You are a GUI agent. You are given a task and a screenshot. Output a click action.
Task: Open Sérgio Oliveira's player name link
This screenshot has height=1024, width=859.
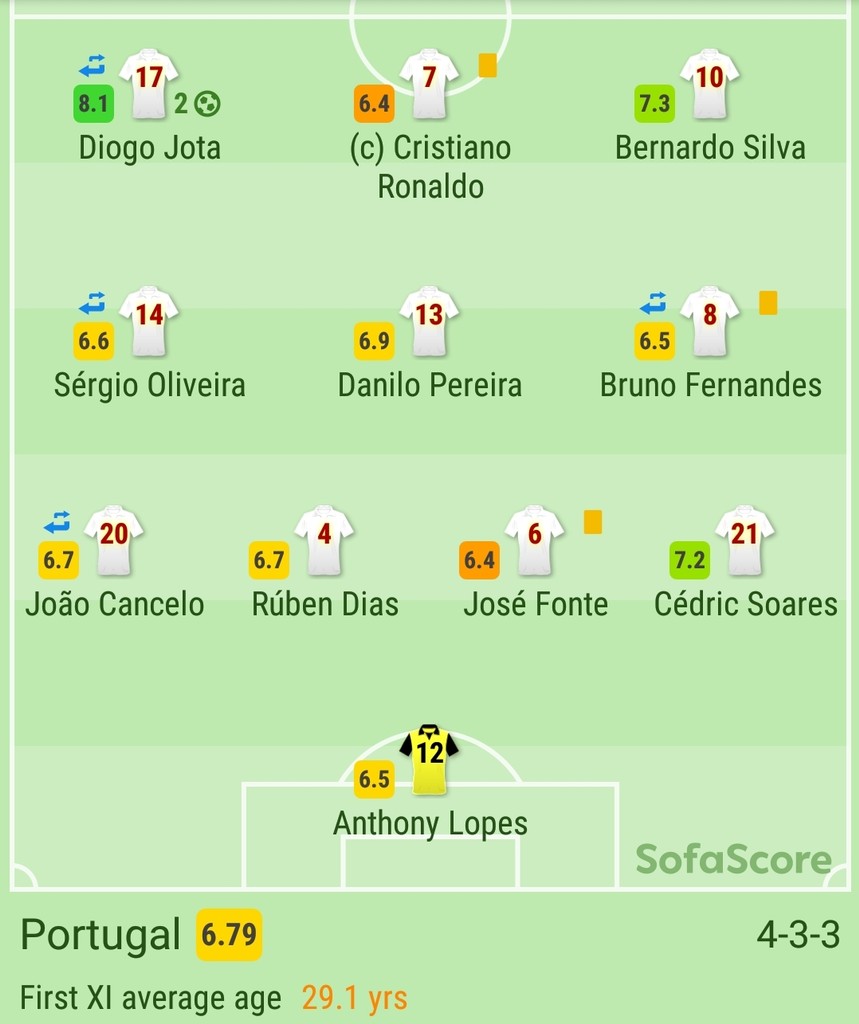pyautogui.click(x=149, y=386)
